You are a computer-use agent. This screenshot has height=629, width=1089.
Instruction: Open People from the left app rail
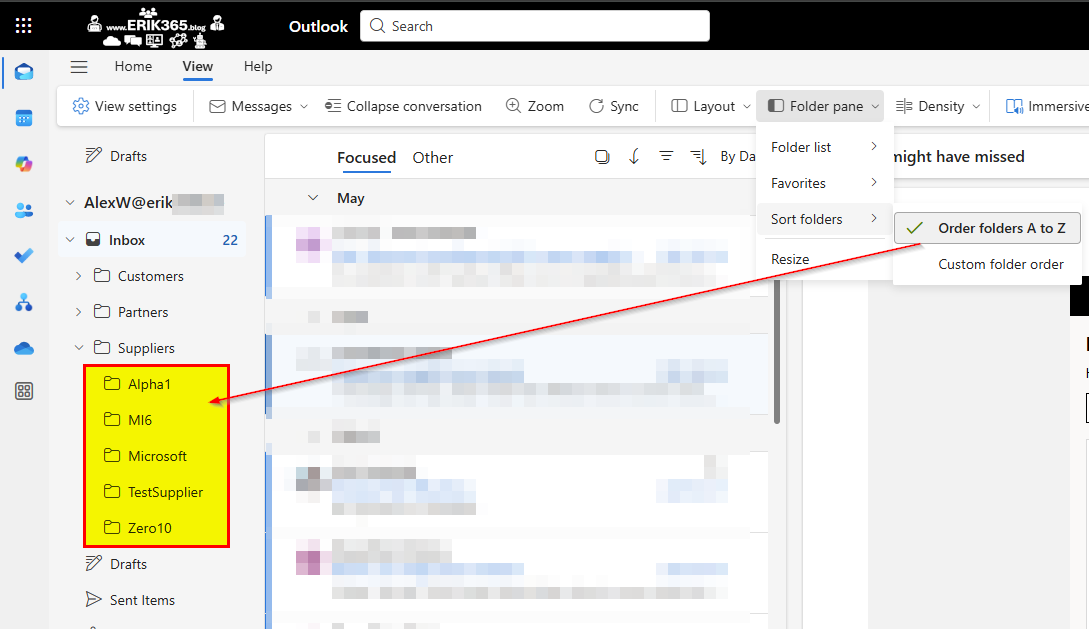[24, 210]
